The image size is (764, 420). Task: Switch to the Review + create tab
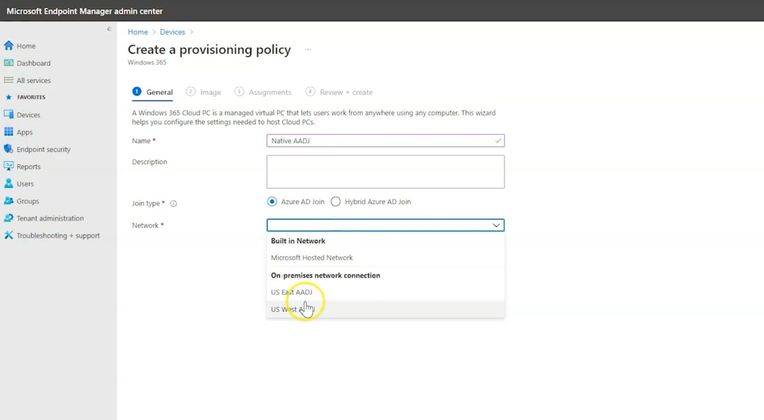[x=339, y=92]
